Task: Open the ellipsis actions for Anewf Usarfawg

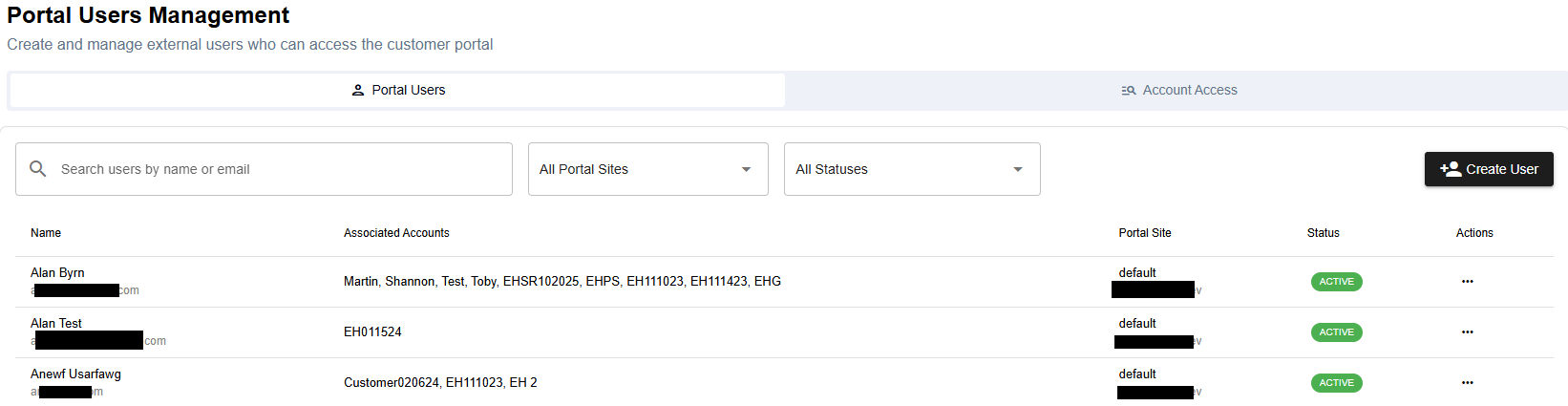Action: (x=1467, y=383)
